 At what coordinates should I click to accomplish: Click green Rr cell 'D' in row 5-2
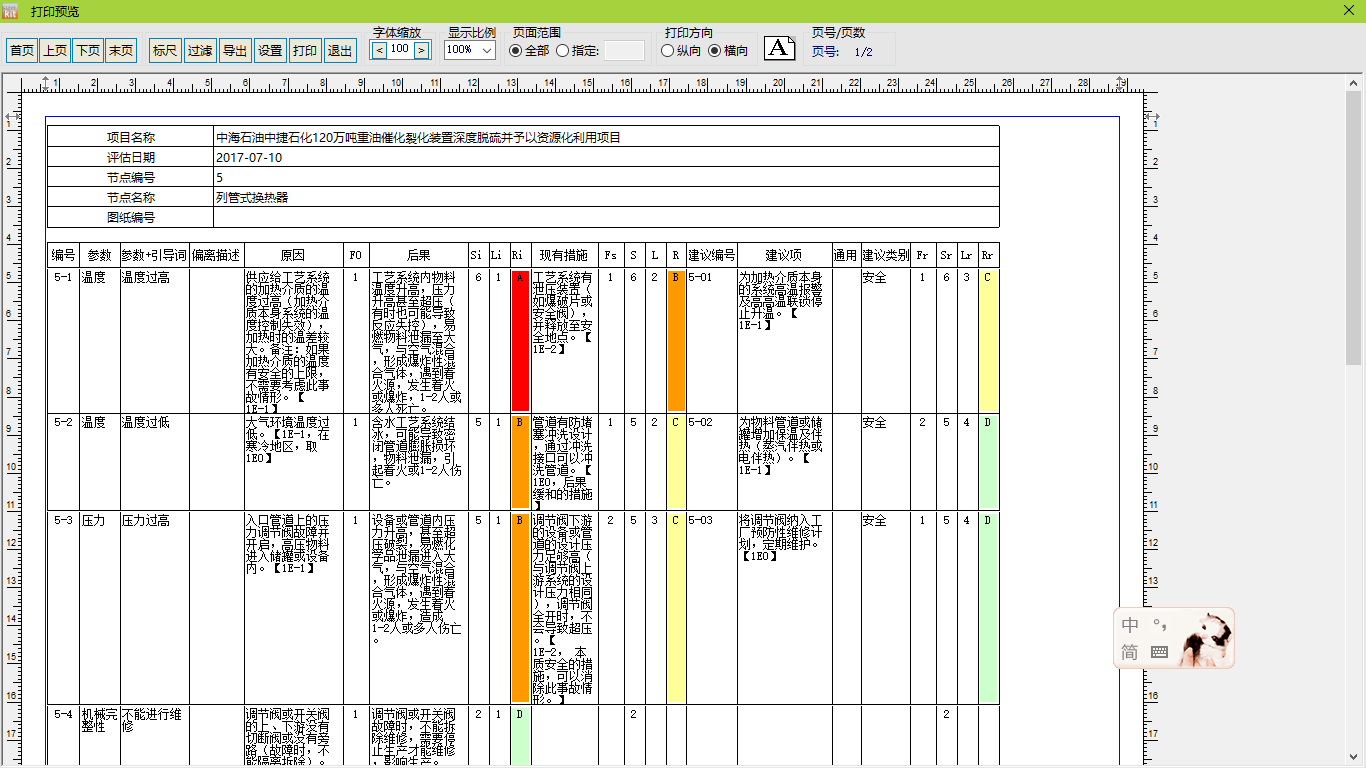(x=988, y=462)
